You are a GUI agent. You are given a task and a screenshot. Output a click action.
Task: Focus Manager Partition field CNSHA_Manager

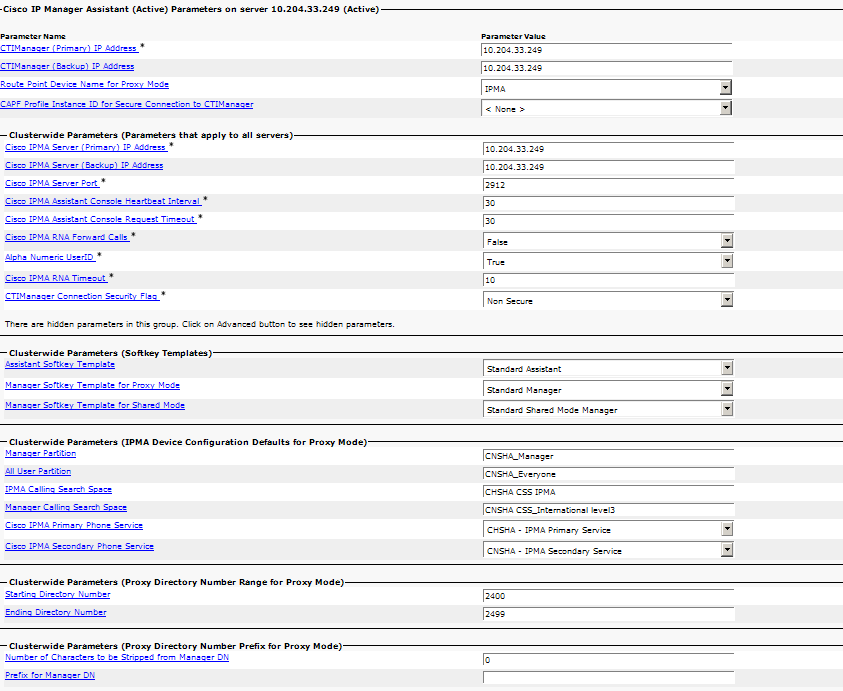(609, 456)
